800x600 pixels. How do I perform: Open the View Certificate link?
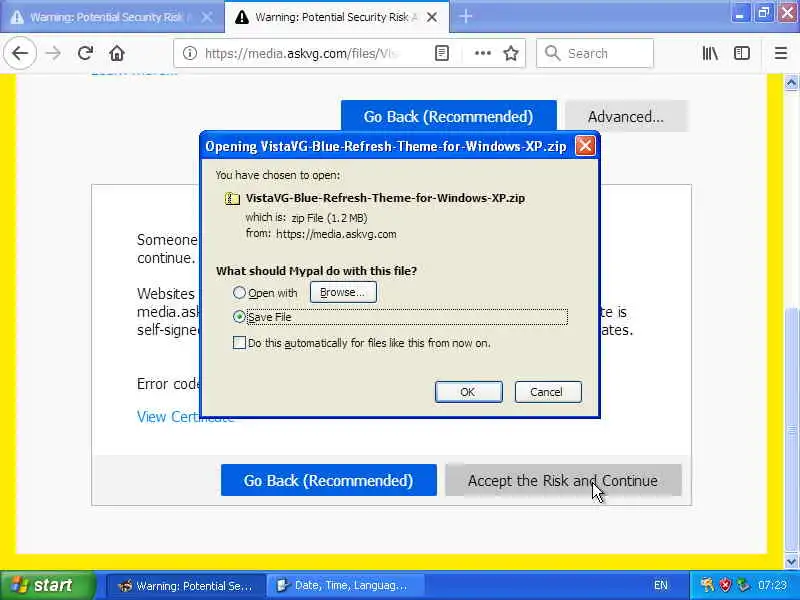pyautogui.click(x=185, y=417)
